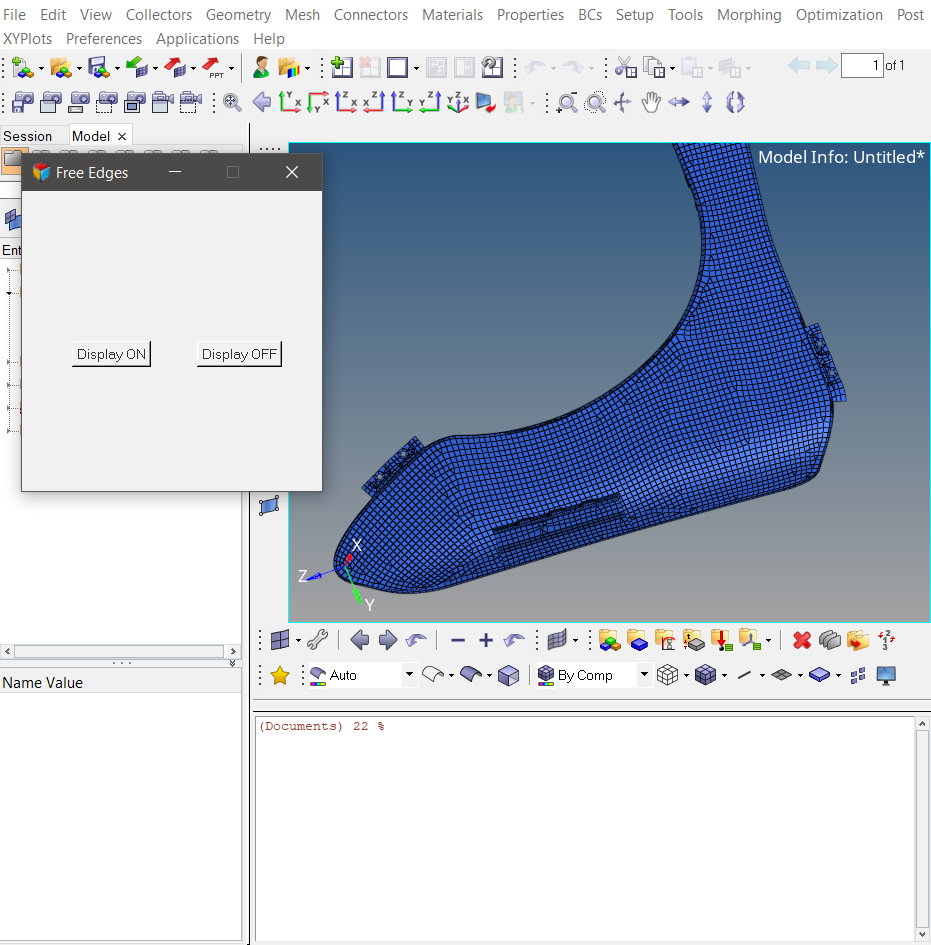Click the wrench options icon
This screenshot has width=931, height=945.
click(x=317, y=640)
